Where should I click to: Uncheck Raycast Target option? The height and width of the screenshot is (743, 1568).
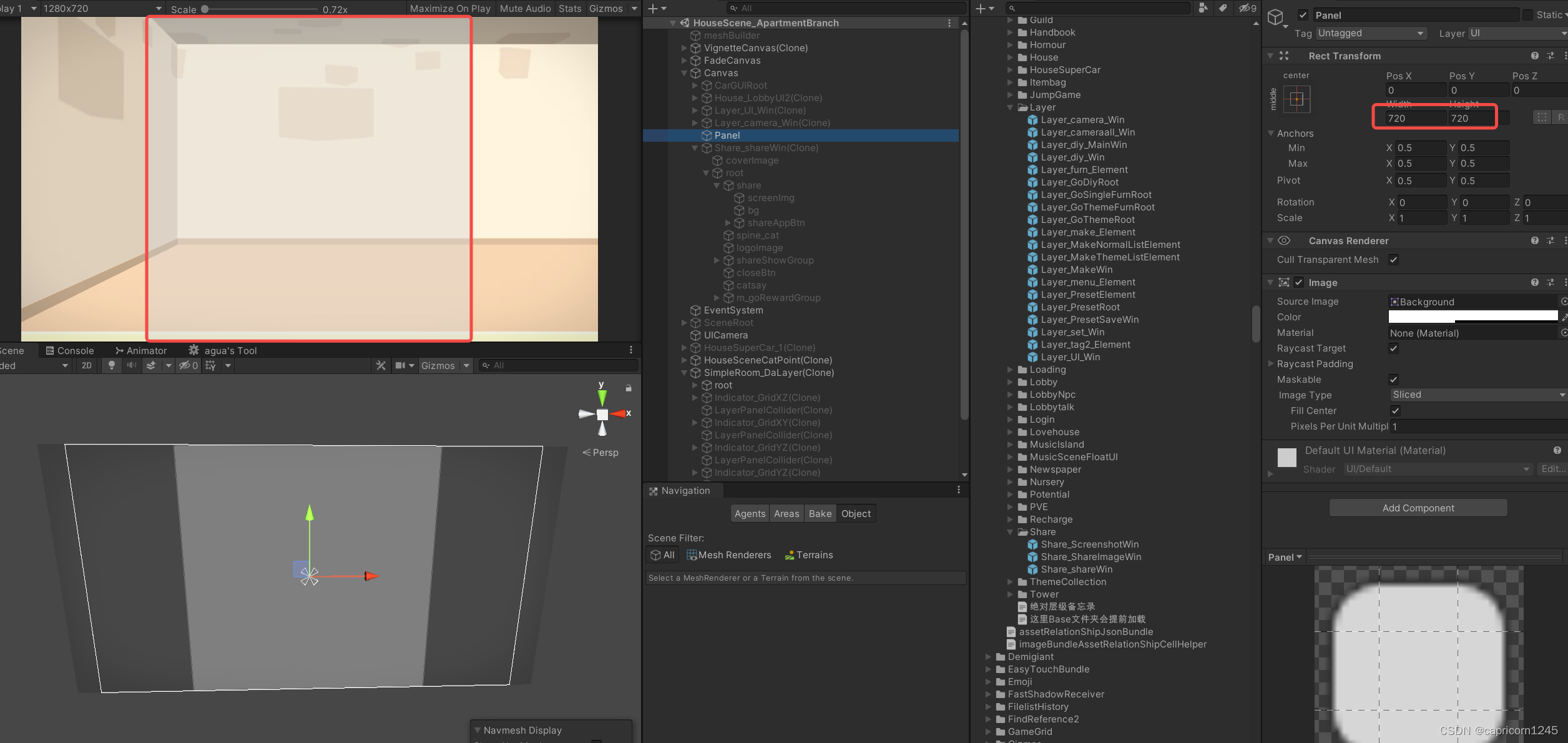tap(1393, 348)
